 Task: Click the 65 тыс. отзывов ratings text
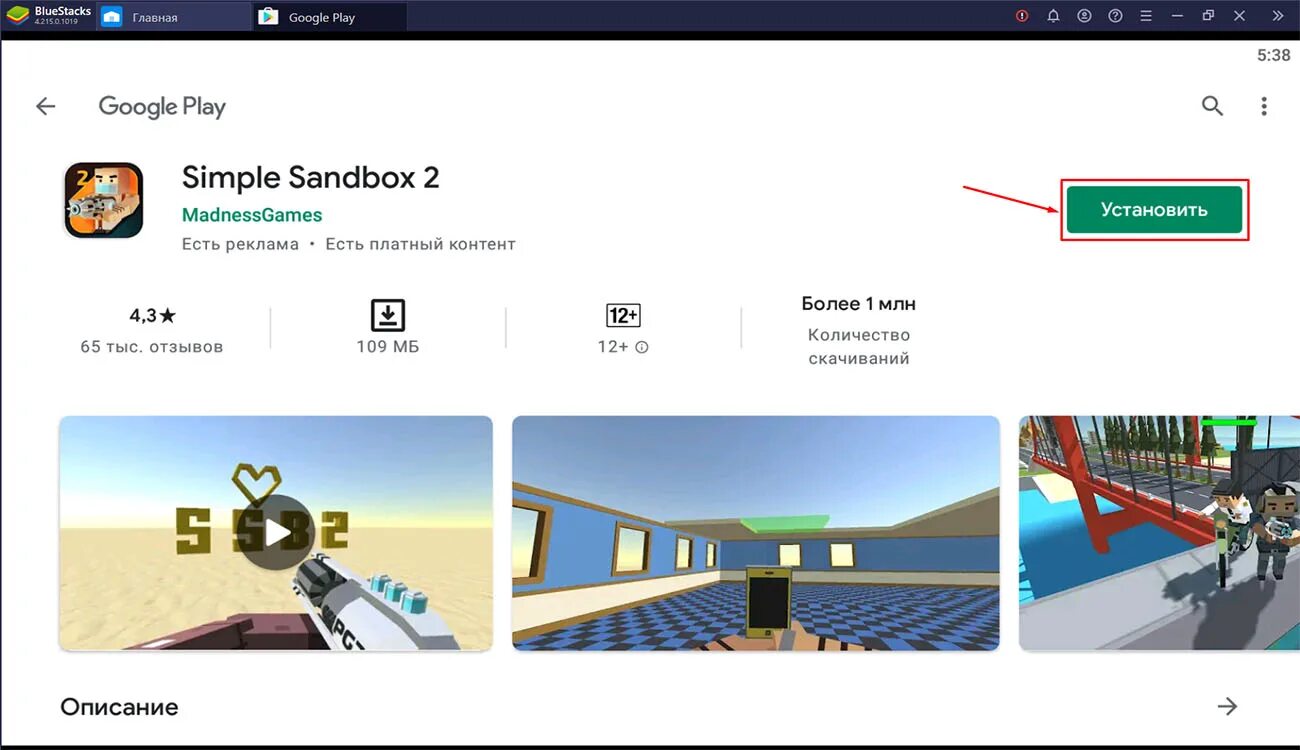tap(151, 346)
